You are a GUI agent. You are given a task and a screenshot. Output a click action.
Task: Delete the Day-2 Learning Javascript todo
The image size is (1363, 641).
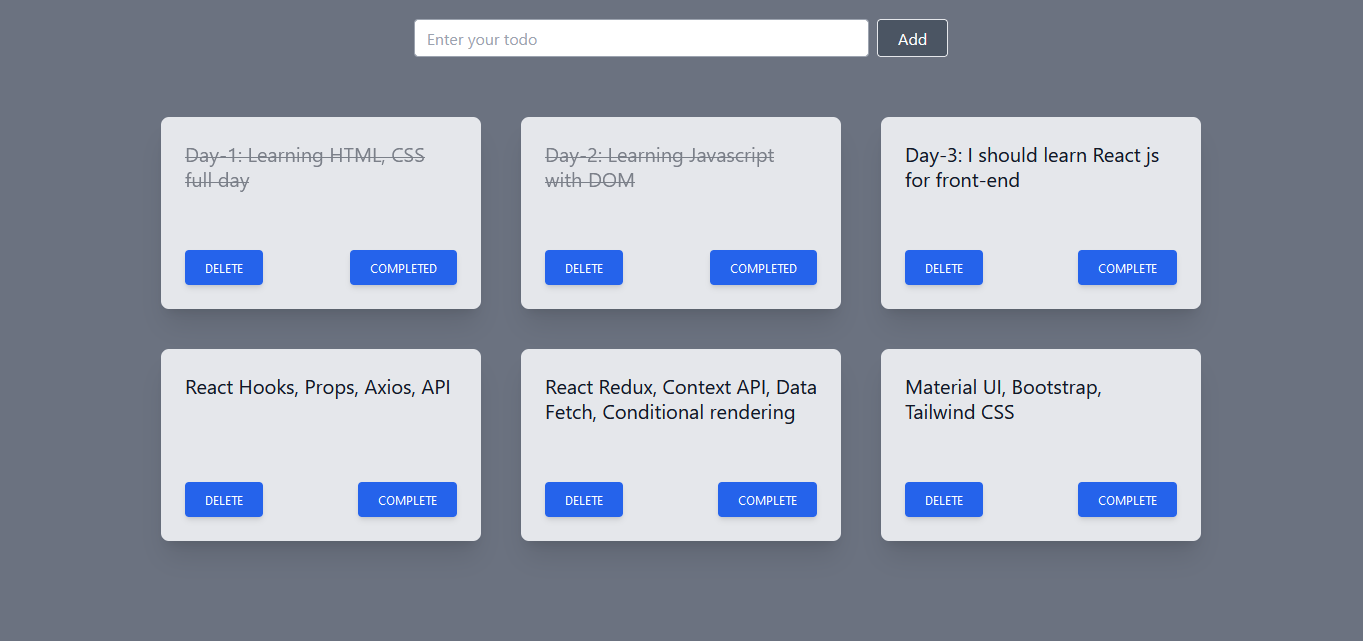(584, 268)
